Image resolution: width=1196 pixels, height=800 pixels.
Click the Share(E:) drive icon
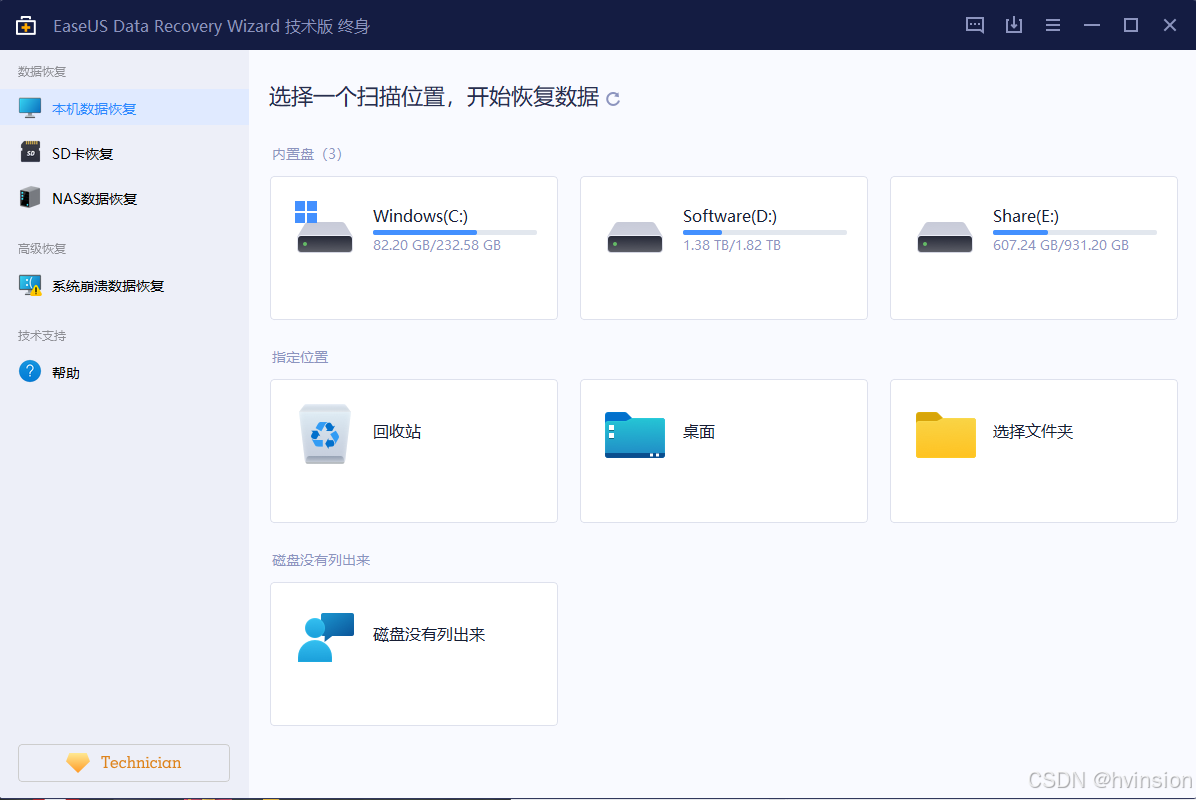tap(944, 236)
